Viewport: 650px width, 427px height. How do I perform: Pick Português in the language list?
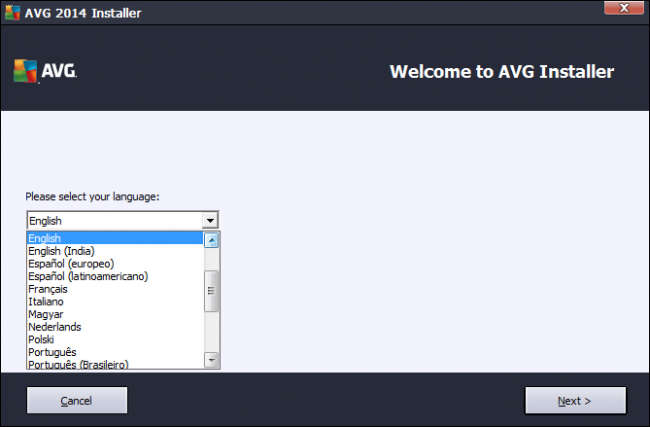coord(115,352)
